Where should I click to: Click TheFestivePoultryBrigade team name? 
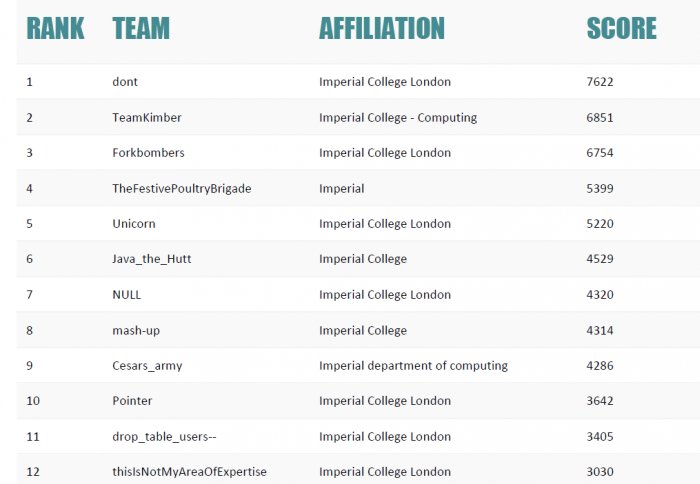tap(182, 188)
